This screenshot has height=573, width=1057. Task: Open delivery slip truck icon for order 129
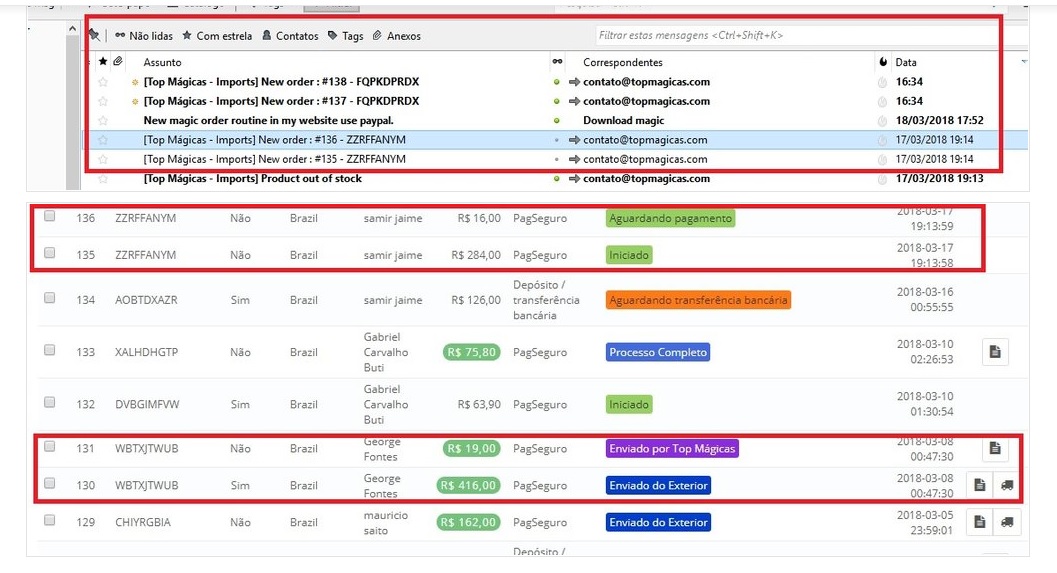tap(1007, 522)
